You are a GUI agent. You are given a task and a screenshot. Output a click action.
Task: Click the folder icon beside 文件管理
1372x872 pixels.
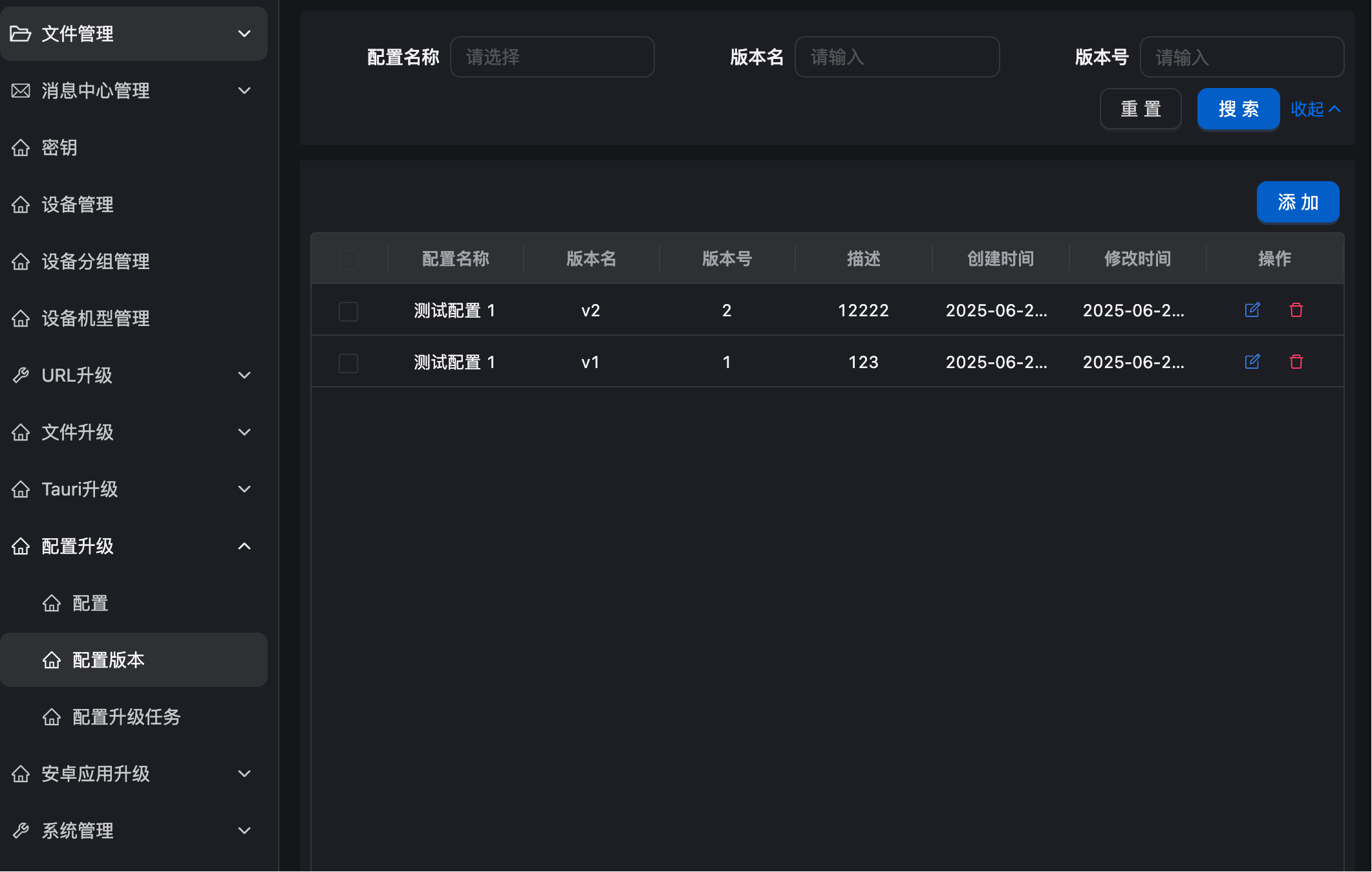point(21,34)
